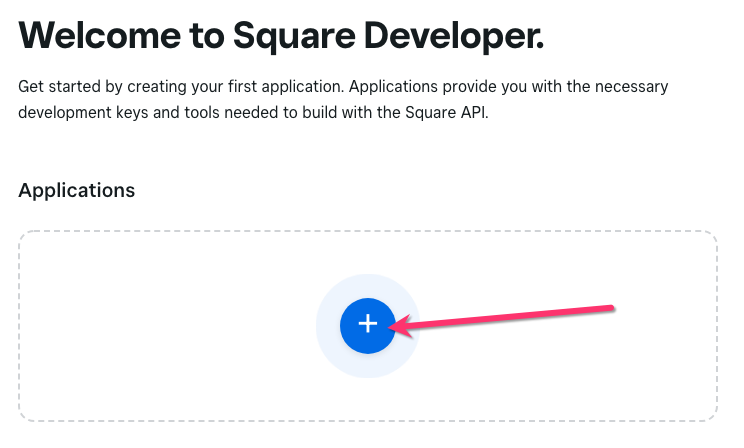744x448 pixels.
Task: Select the "Applications" section heading
Action: (76, 190)
